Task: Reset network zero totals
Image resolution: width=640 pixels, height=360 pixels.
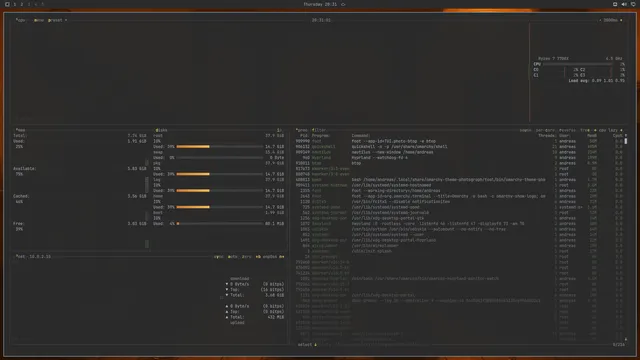Action: click(247, 257)
